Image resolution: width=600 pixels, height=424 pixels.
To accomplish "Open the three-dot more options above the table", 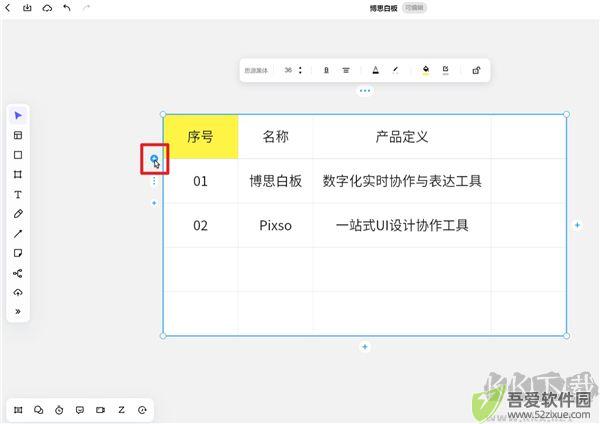I will tap(365, 91).
